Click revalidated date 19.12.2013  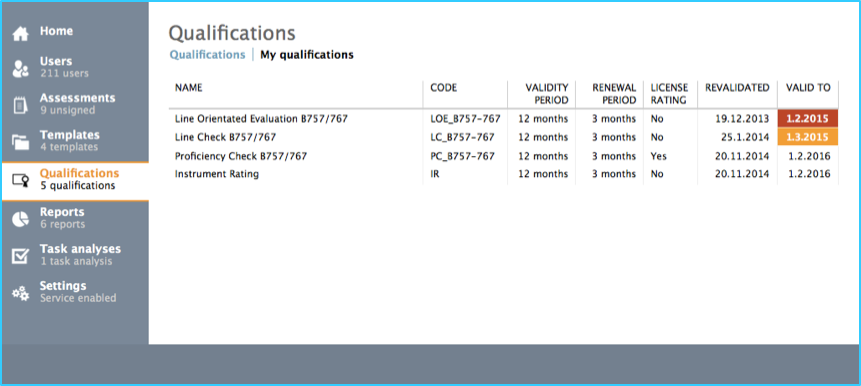coord(742,119)
